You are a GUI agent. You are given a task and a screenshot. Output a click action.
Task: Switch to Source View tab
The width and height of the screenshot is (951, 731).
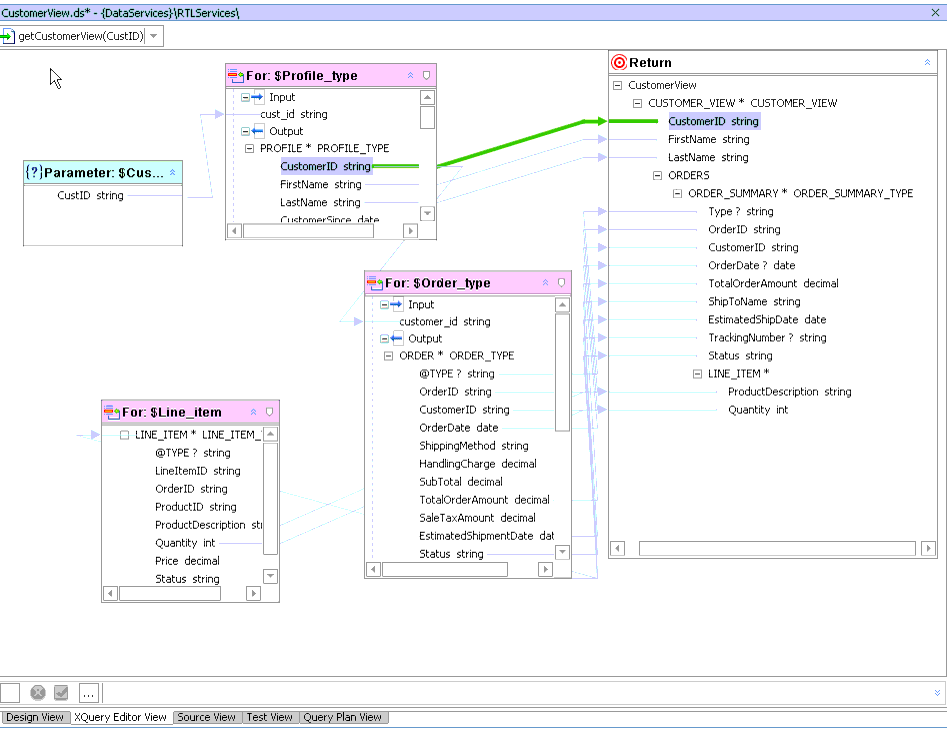point(206,718)
